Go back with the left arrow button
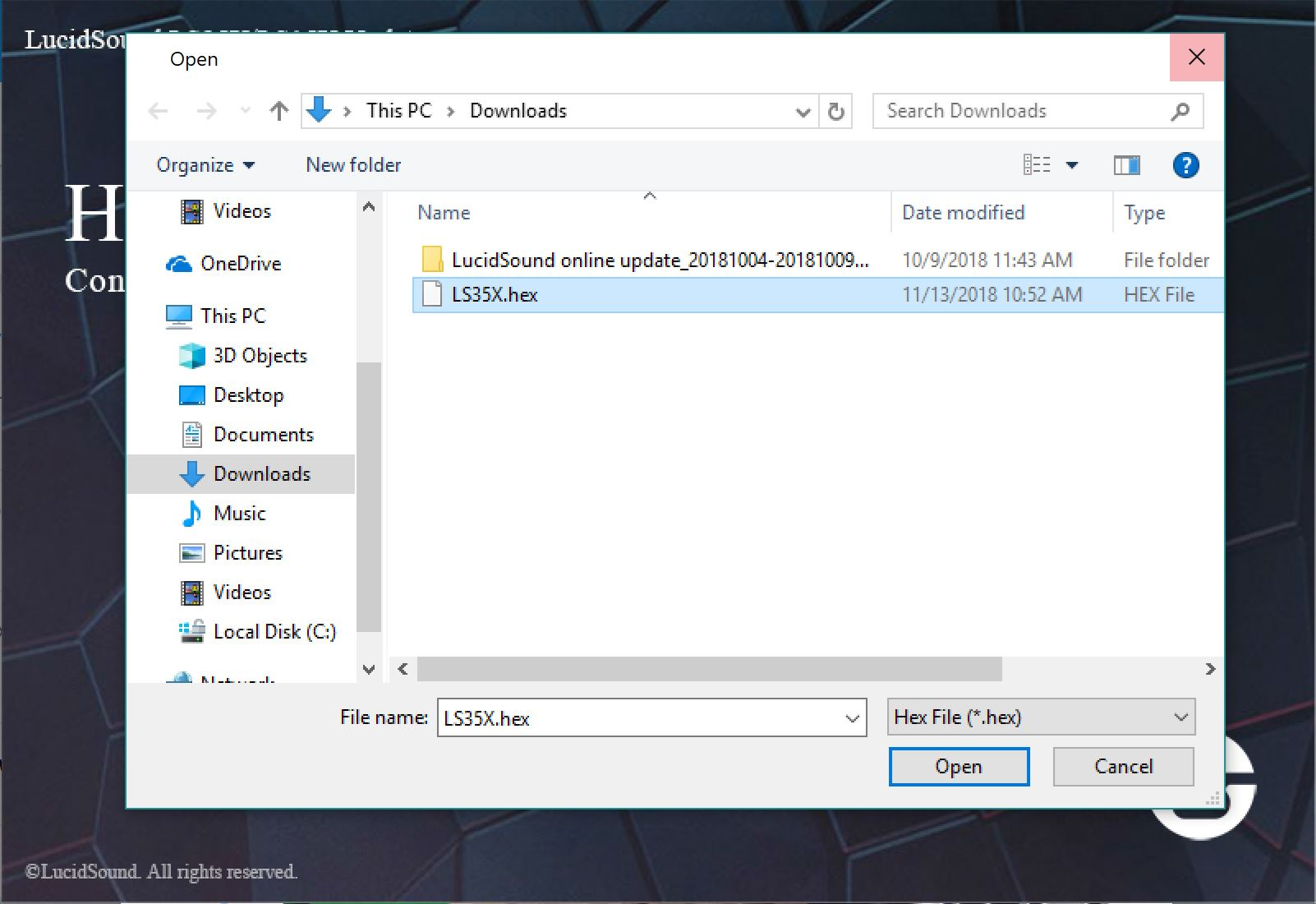The width and height of the screenshot is (1316, 904). coord(158,111)
